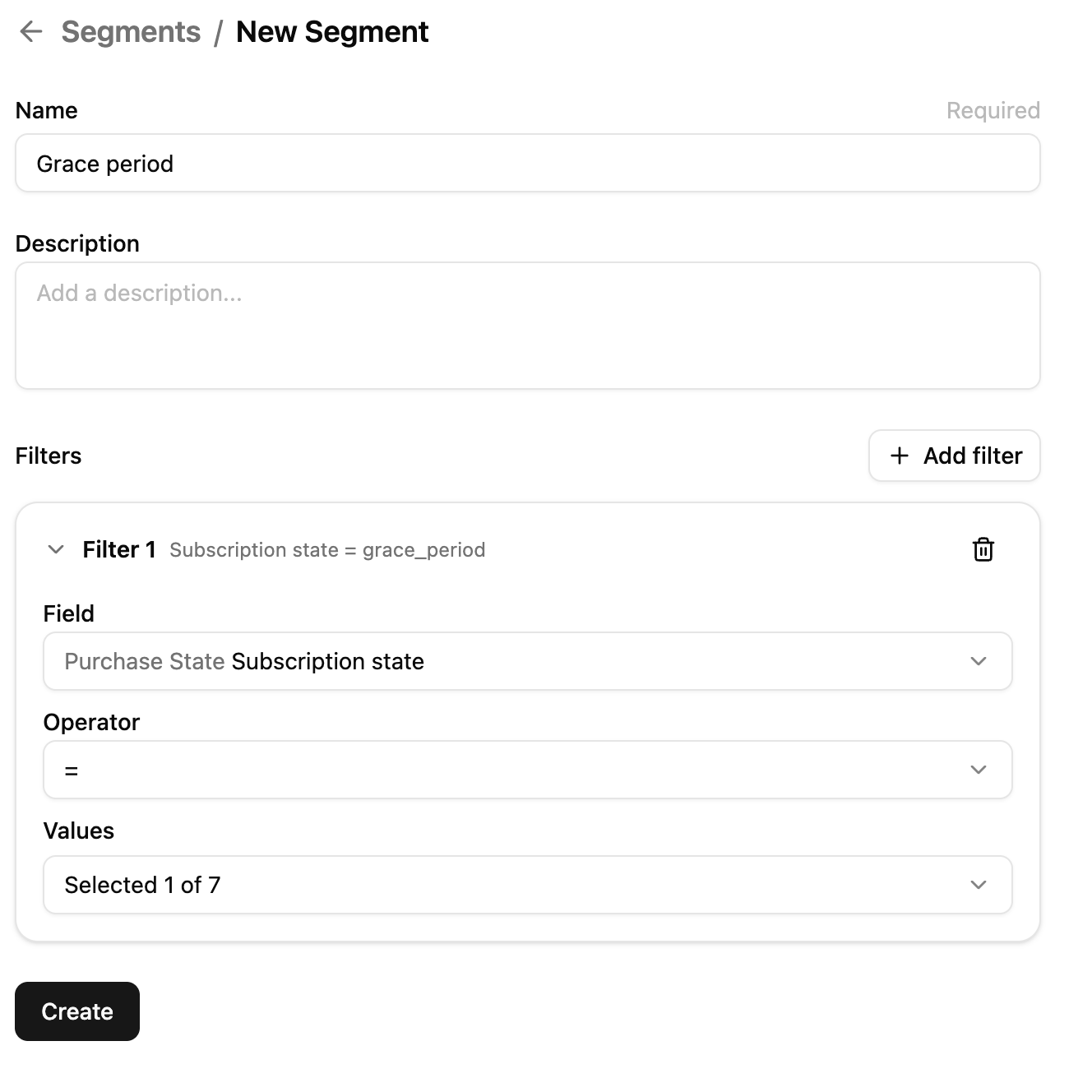Image resolution: width=1092 pixels, height=1092 pixels.
Task: Click the Filter 1 header row
Action: click(119, 549)
